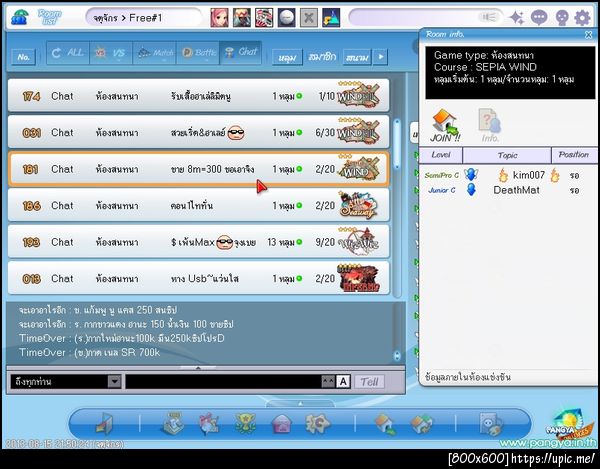Select the Chat room filter tab
Screen dimensions: 600x469
(241, 52)
